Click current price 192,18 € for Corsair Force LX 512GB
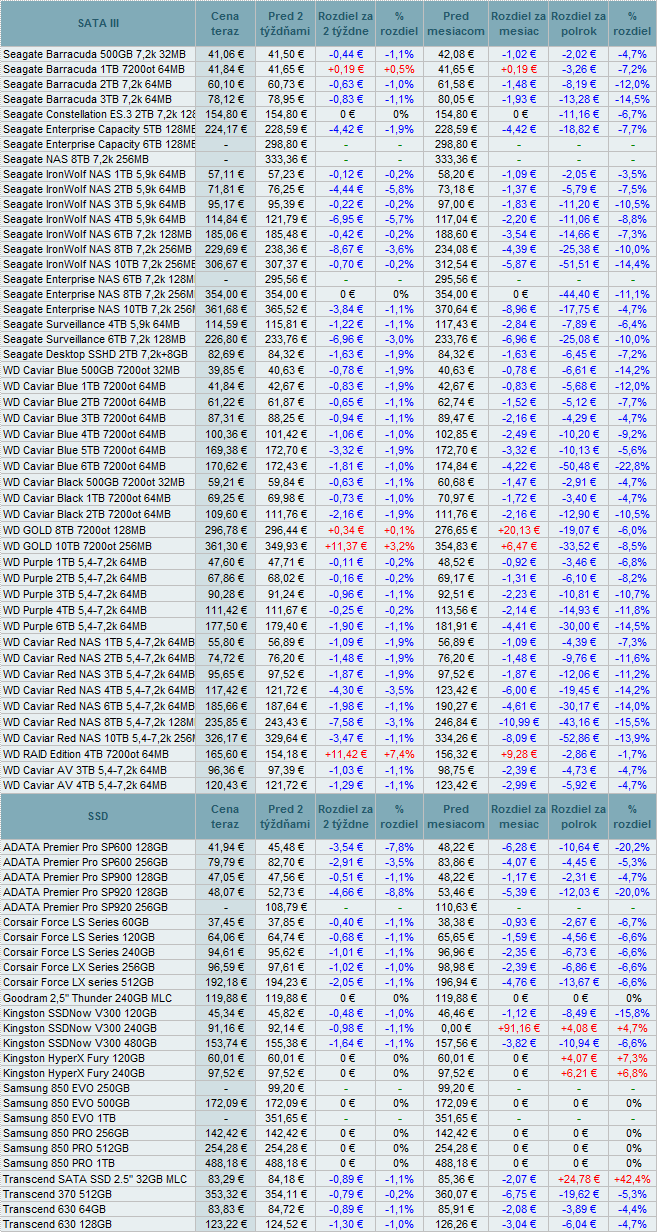This screenshot has height=1232, width=657. point(225,983)
